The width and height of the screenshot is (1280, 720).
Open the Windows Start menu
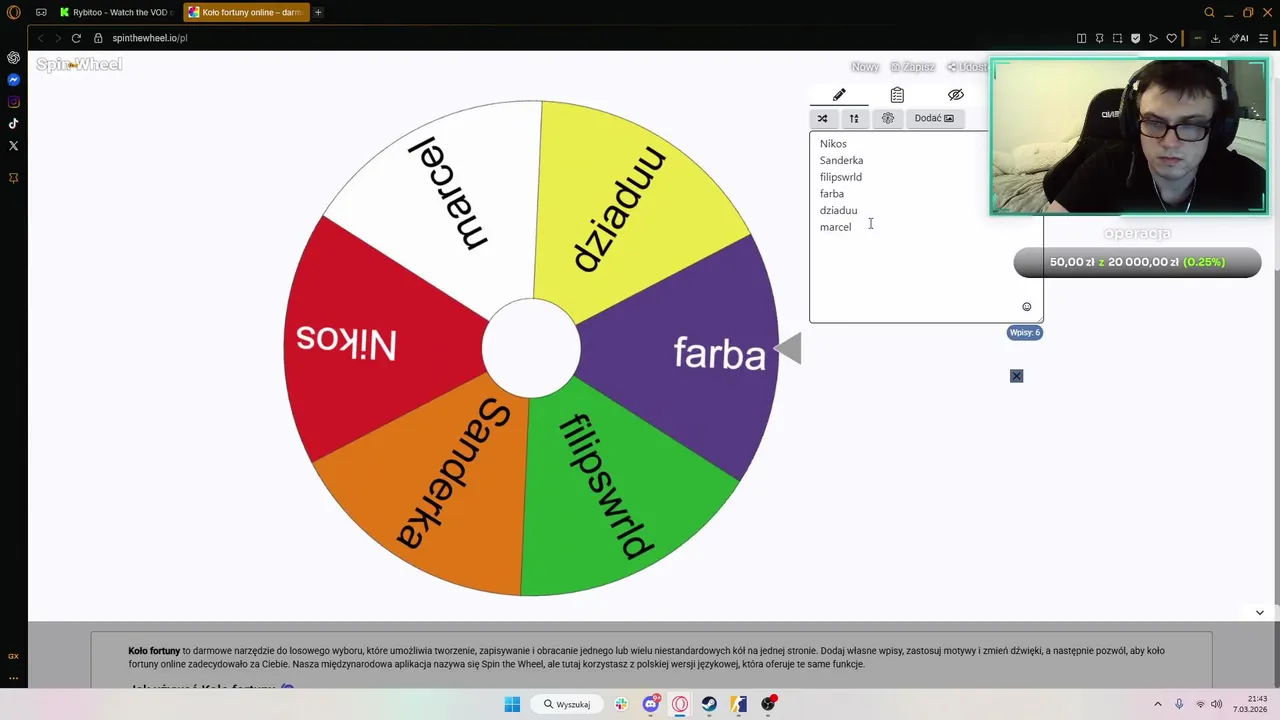pos(512,704)
